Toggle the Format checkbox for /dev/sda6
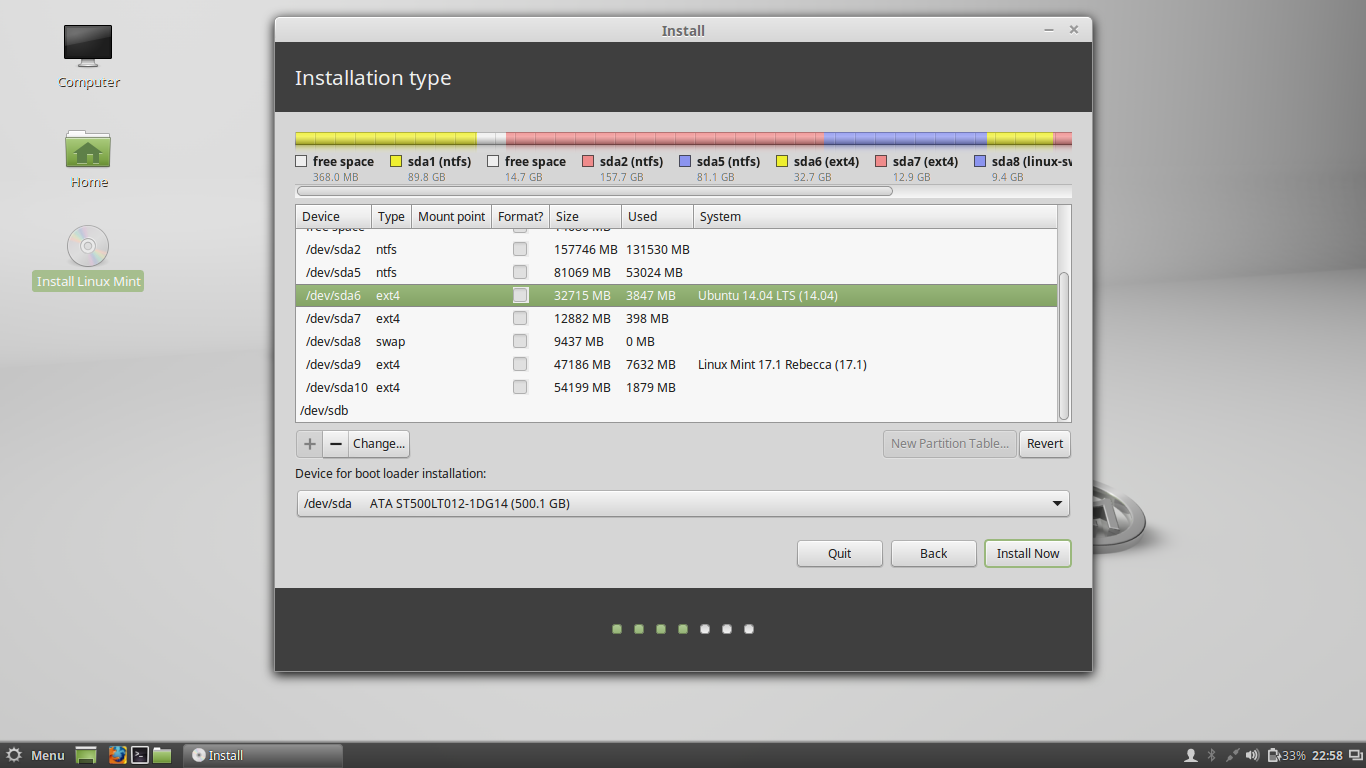The height and width of the screenshot is (768, 1366). [520, 295]
